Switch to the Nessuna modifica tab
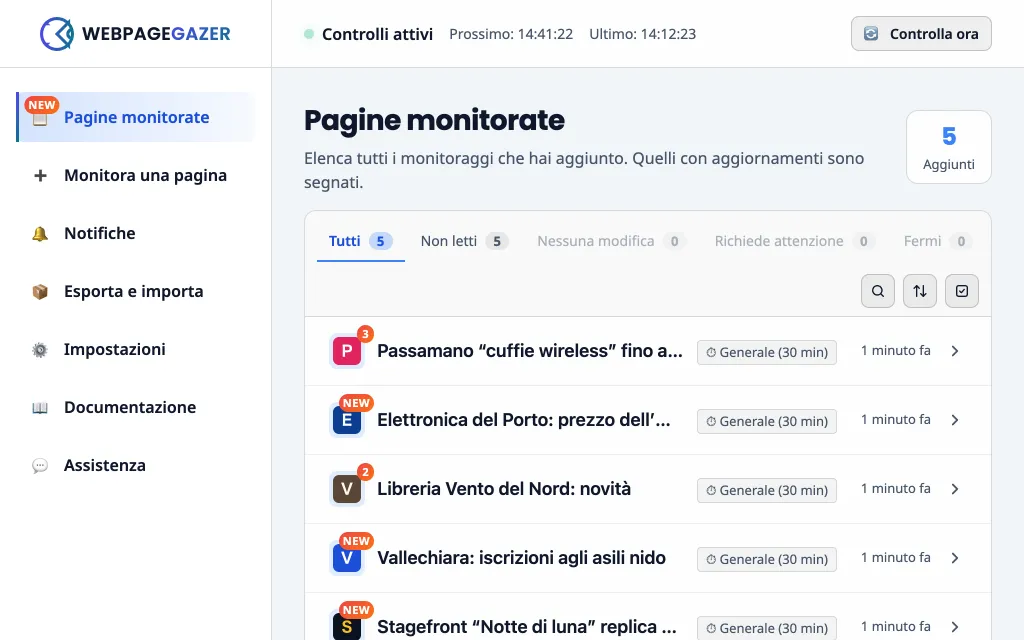The height and width of the screenshot is (640, 1024). [611, 241]
